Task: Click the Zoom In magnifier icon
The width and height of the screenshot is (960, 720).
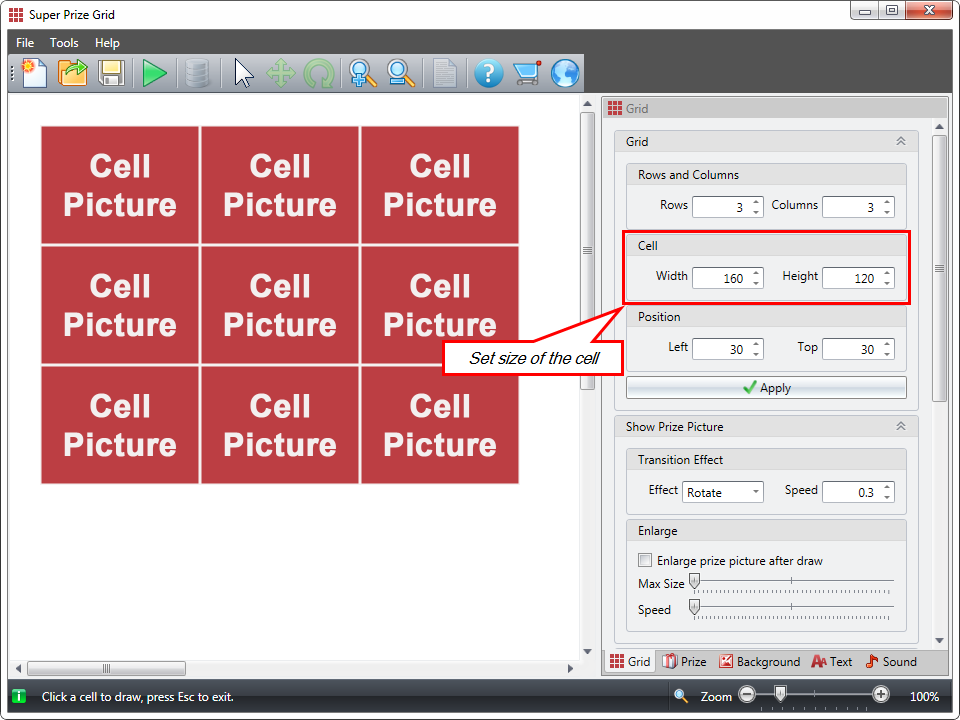Action: pyautogui.click(x=362, y=73)
